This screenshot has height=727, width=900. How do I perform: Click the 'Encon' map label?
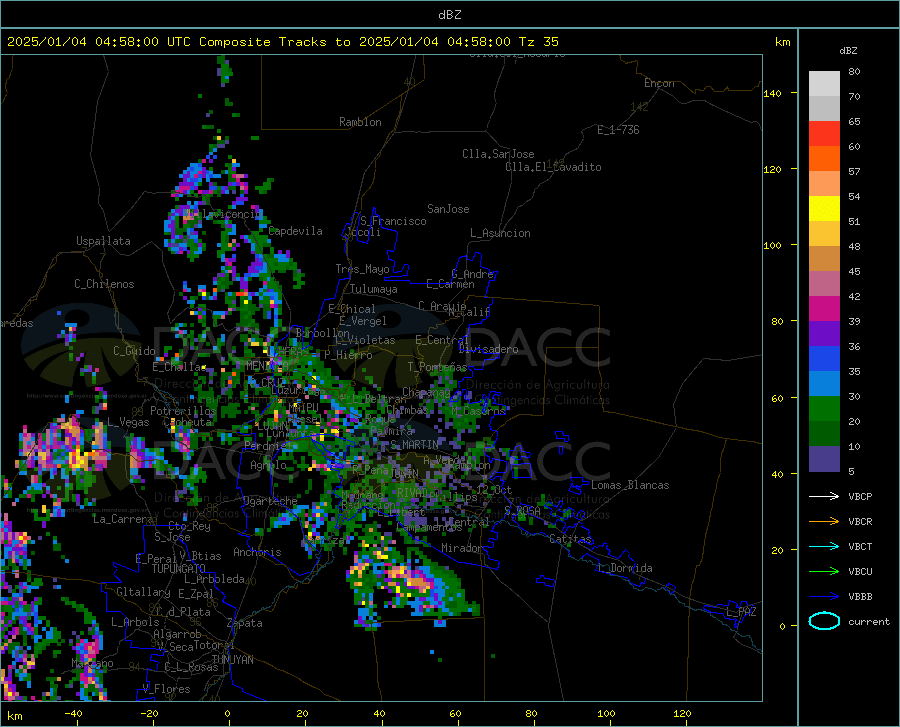point(659,83)
